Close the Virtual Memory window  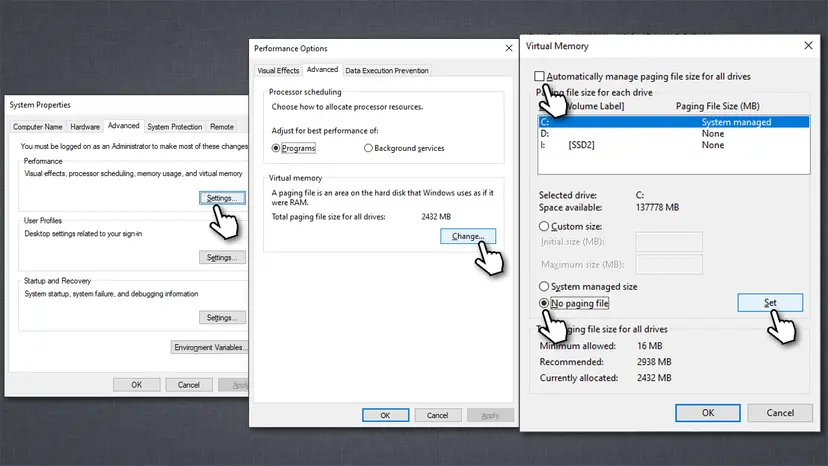(808, 46)
